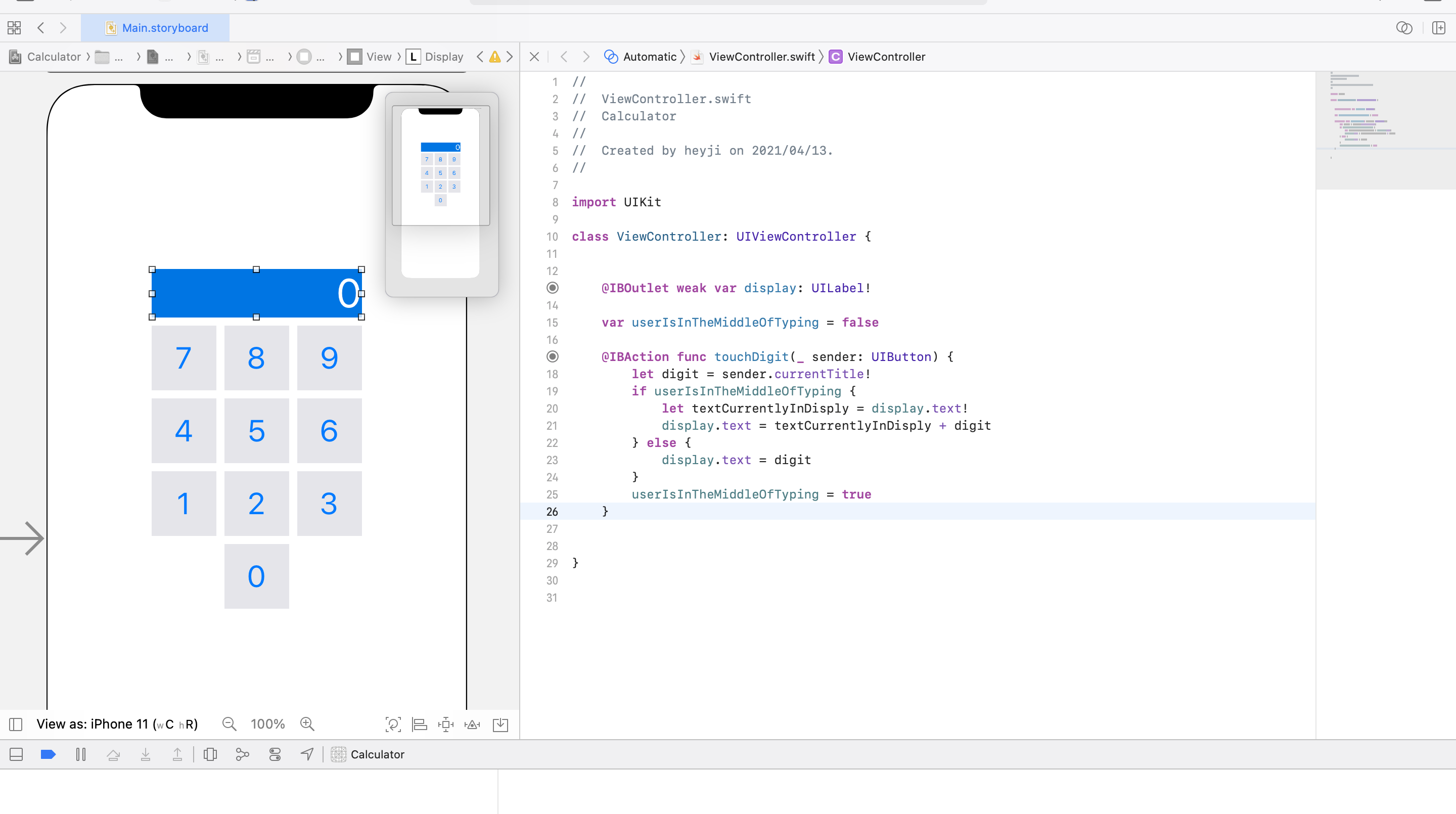Hide the debug area panel

coord(16,754)
